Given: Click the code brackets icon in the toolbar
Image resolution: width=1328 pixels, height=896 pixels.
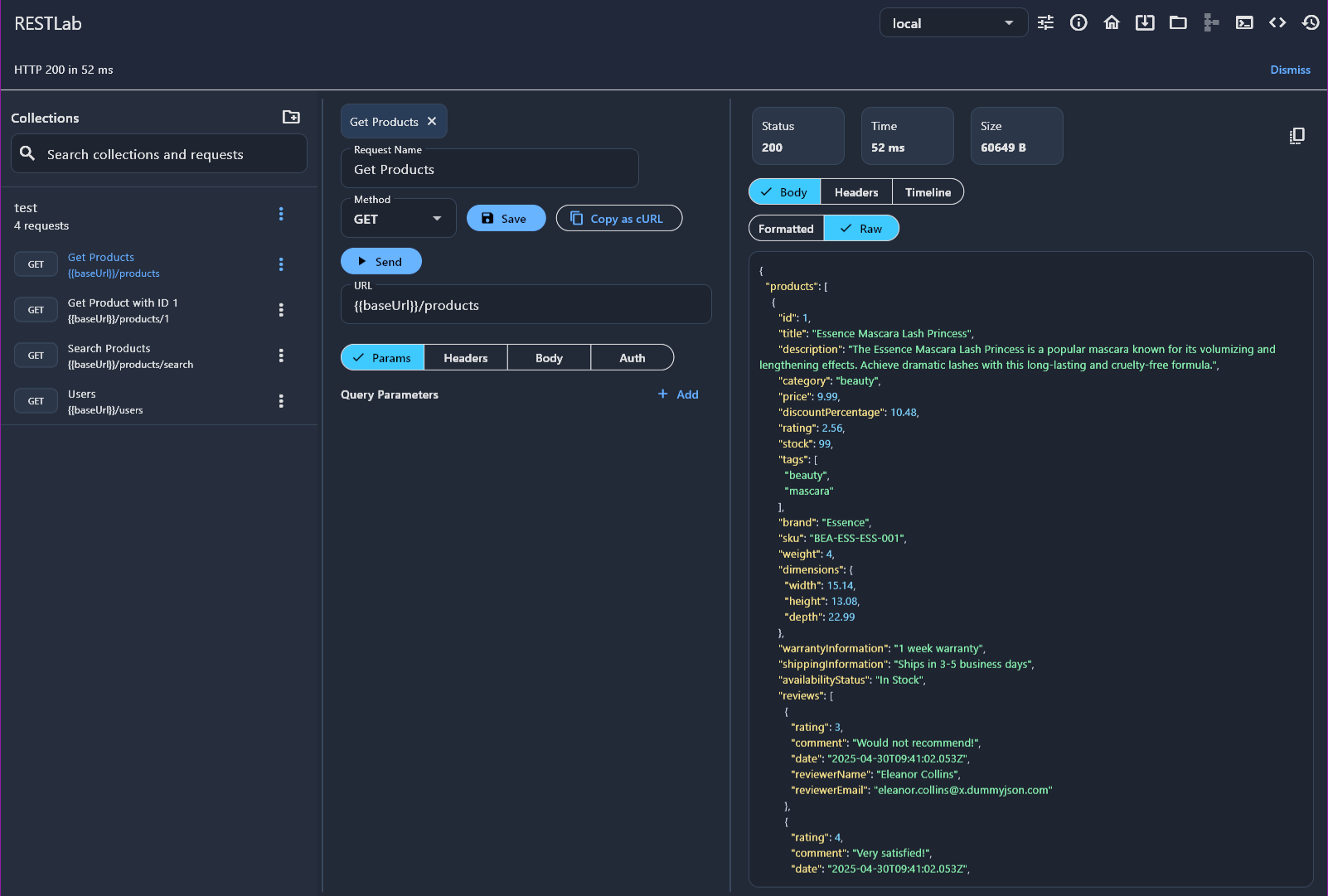Looking at the screenshot, I should pos(1277,23).
